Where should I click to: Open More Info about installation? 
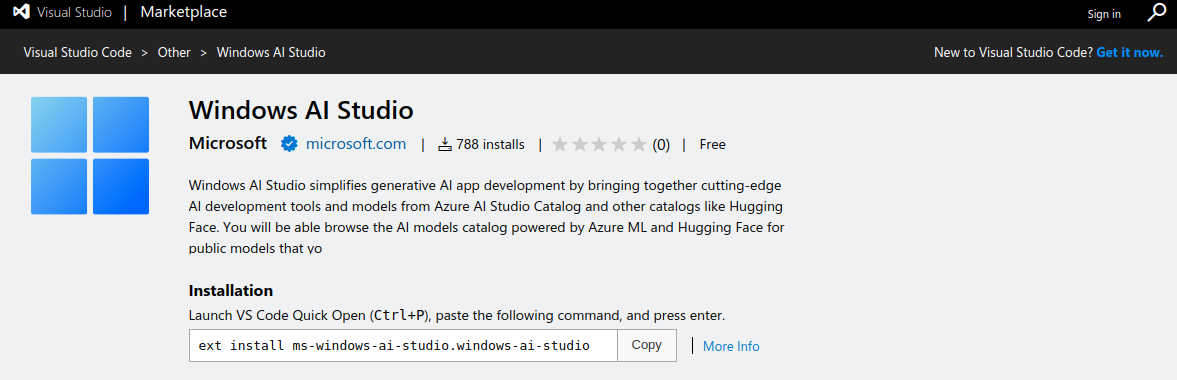point(731,346)
